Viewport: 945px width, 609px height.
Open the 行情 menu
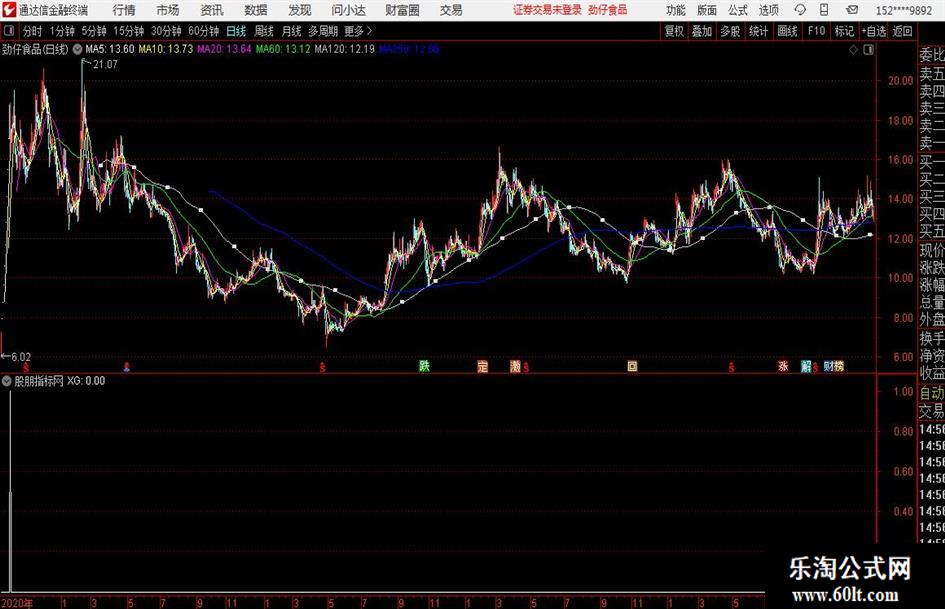click(124, 10)
